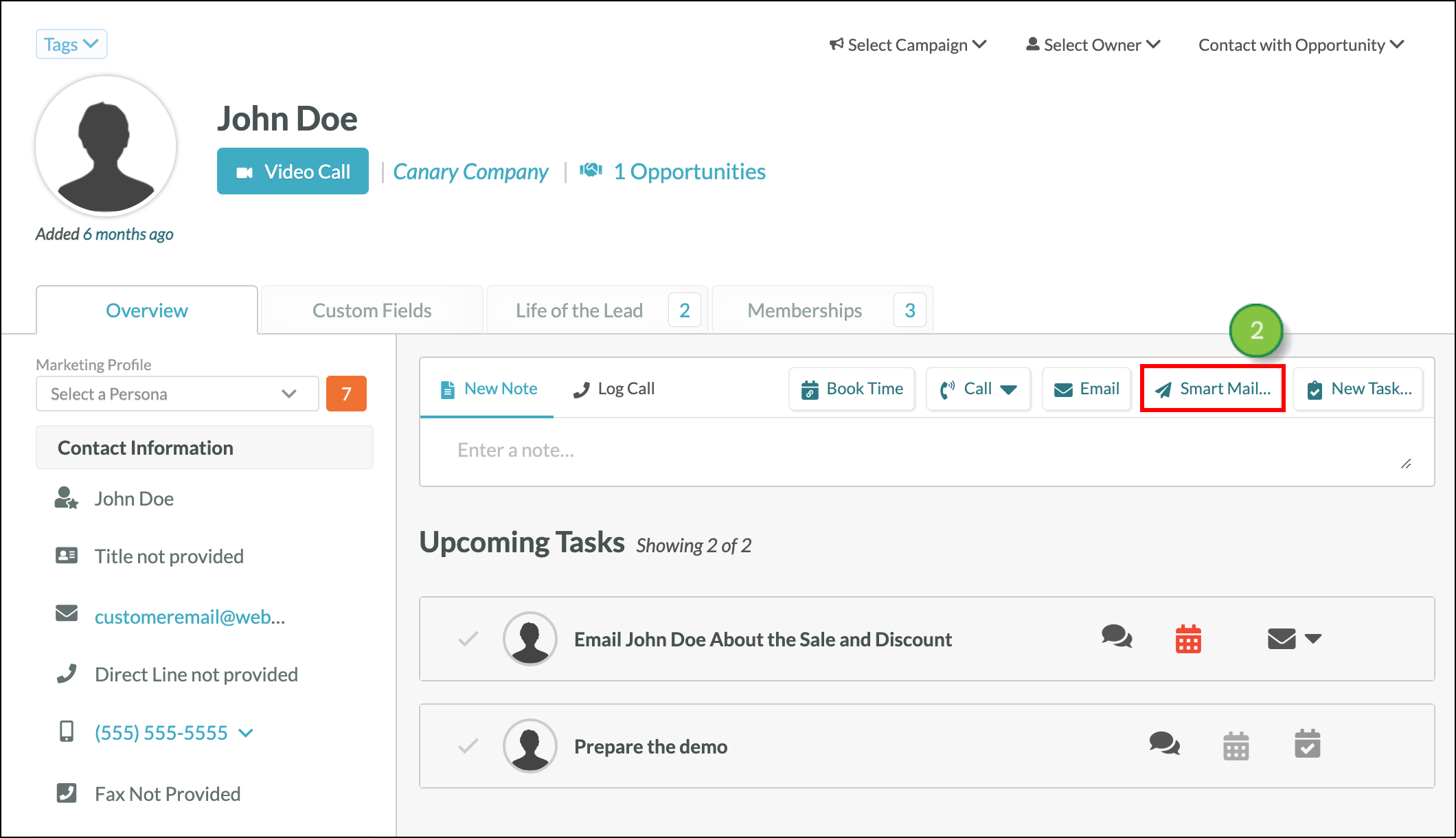Open the Select a Persona dropdown
Image resolution: width=1456 pixels, height=838 pixels.
177,394
